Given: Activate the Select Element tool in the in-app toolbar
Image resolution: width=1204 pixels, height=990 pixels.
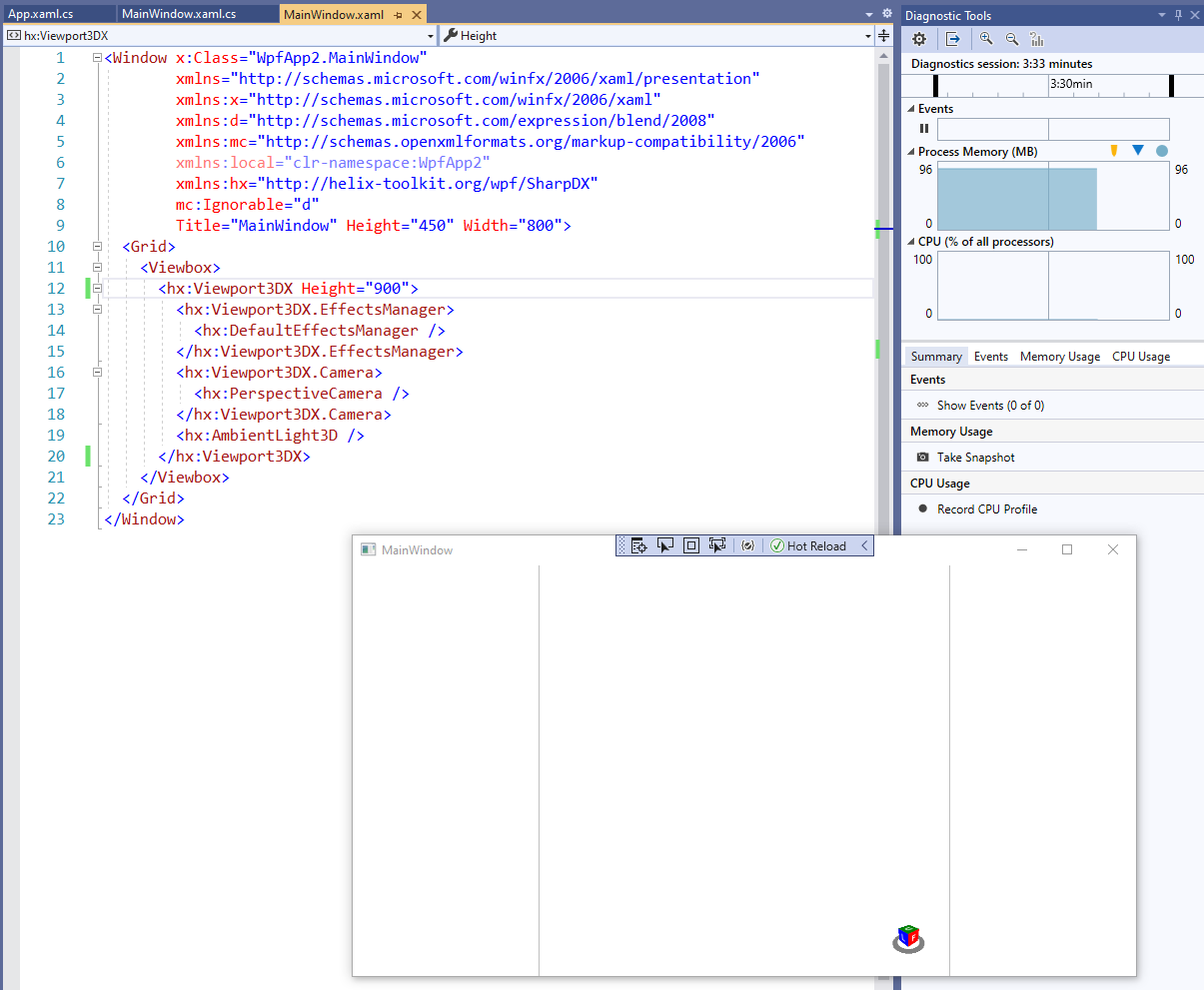Looking at the screenshot, I should tap(665, 545).
